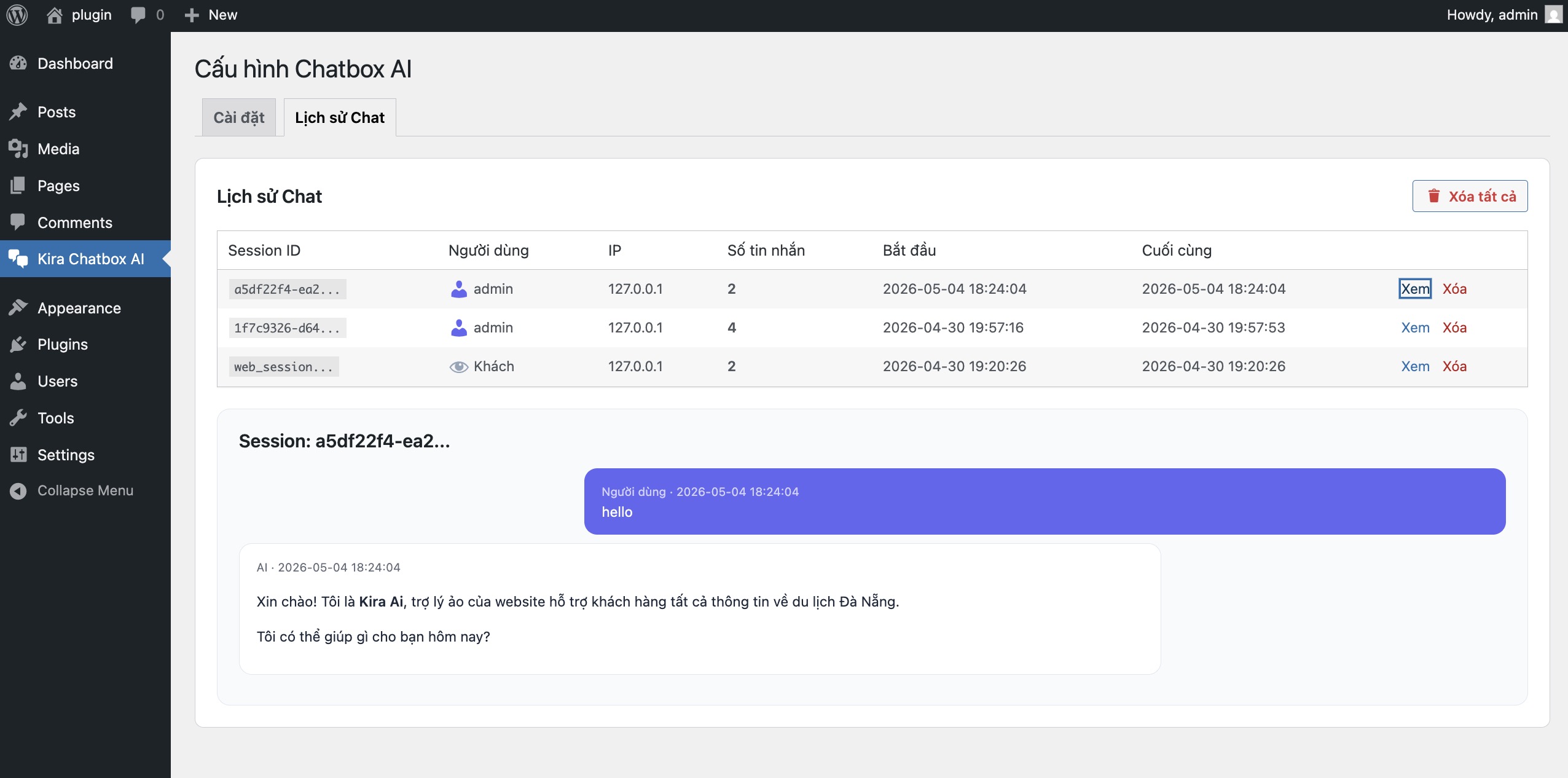View session a5df22f4 with Xem
The width and height of the screenshot is (1568, 778).
(1415, 289)
